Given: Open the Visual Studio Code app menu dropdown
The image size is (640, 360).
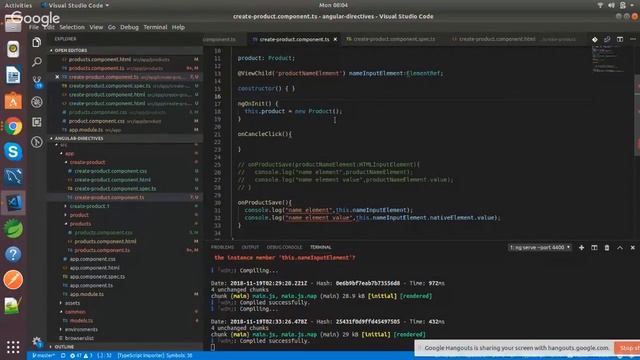Looking at the screenshot, I should tap(75, 5).
